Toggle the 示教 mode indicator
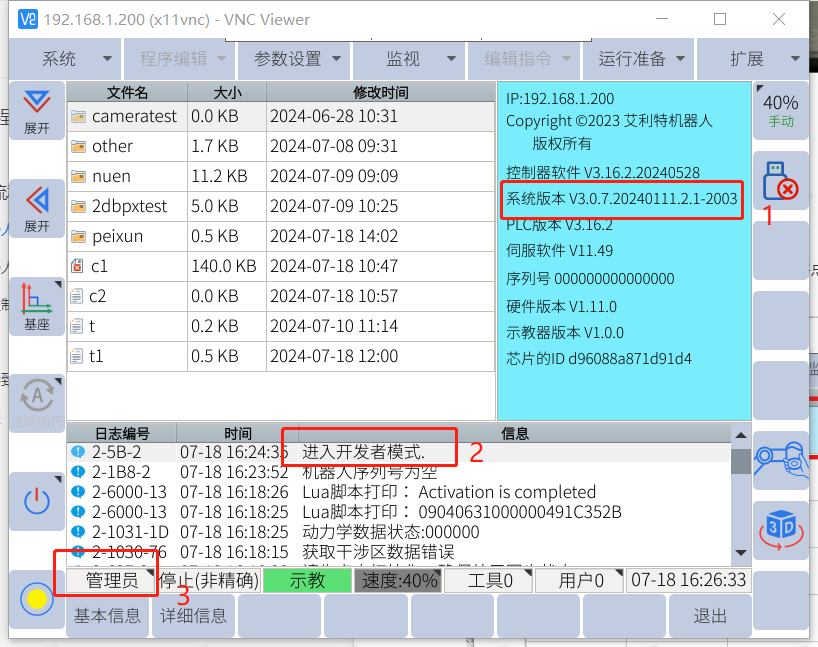 click(x=307, y=580)
